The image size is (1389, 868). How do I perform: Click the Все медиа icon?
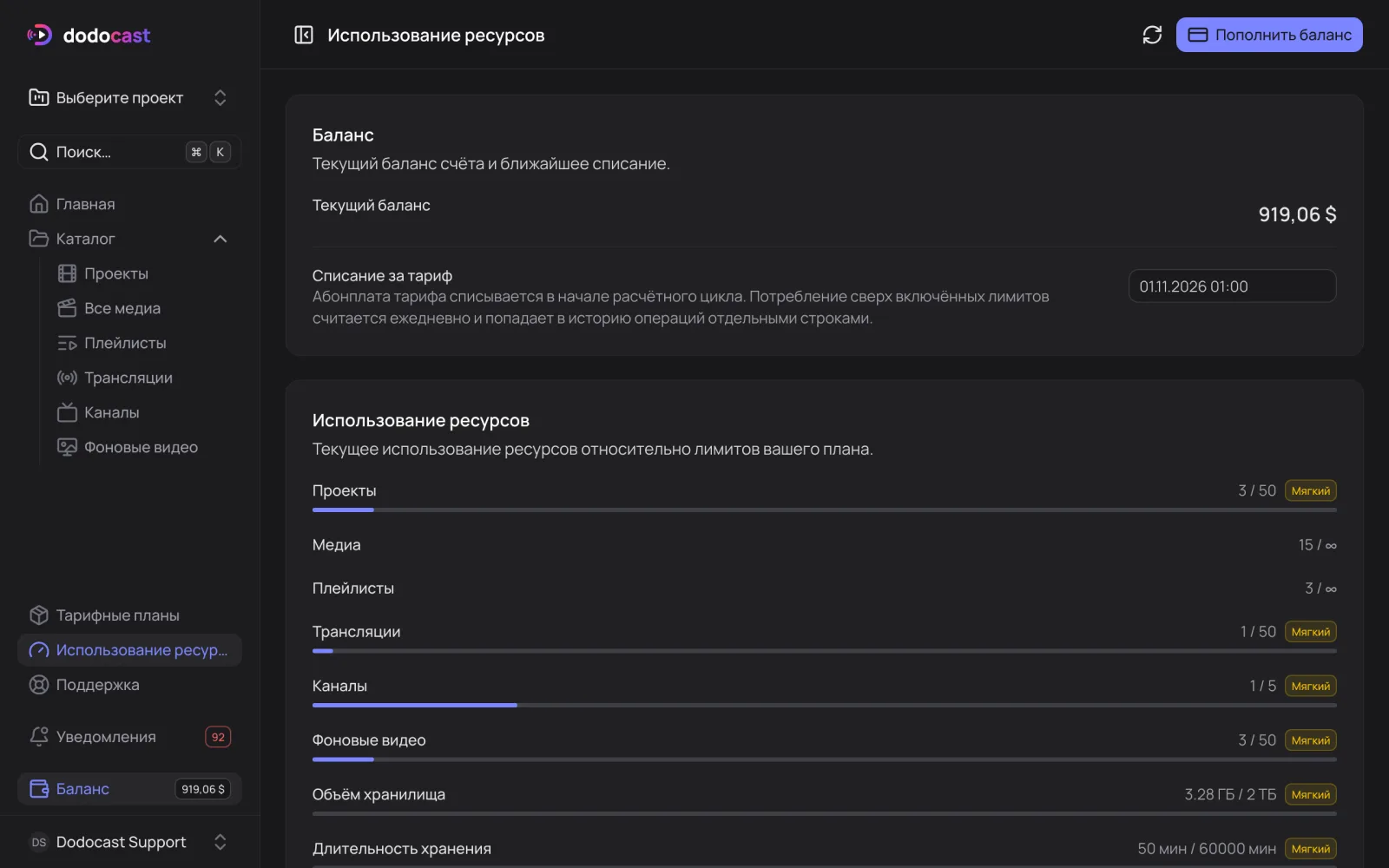click(x=67, y=308)
